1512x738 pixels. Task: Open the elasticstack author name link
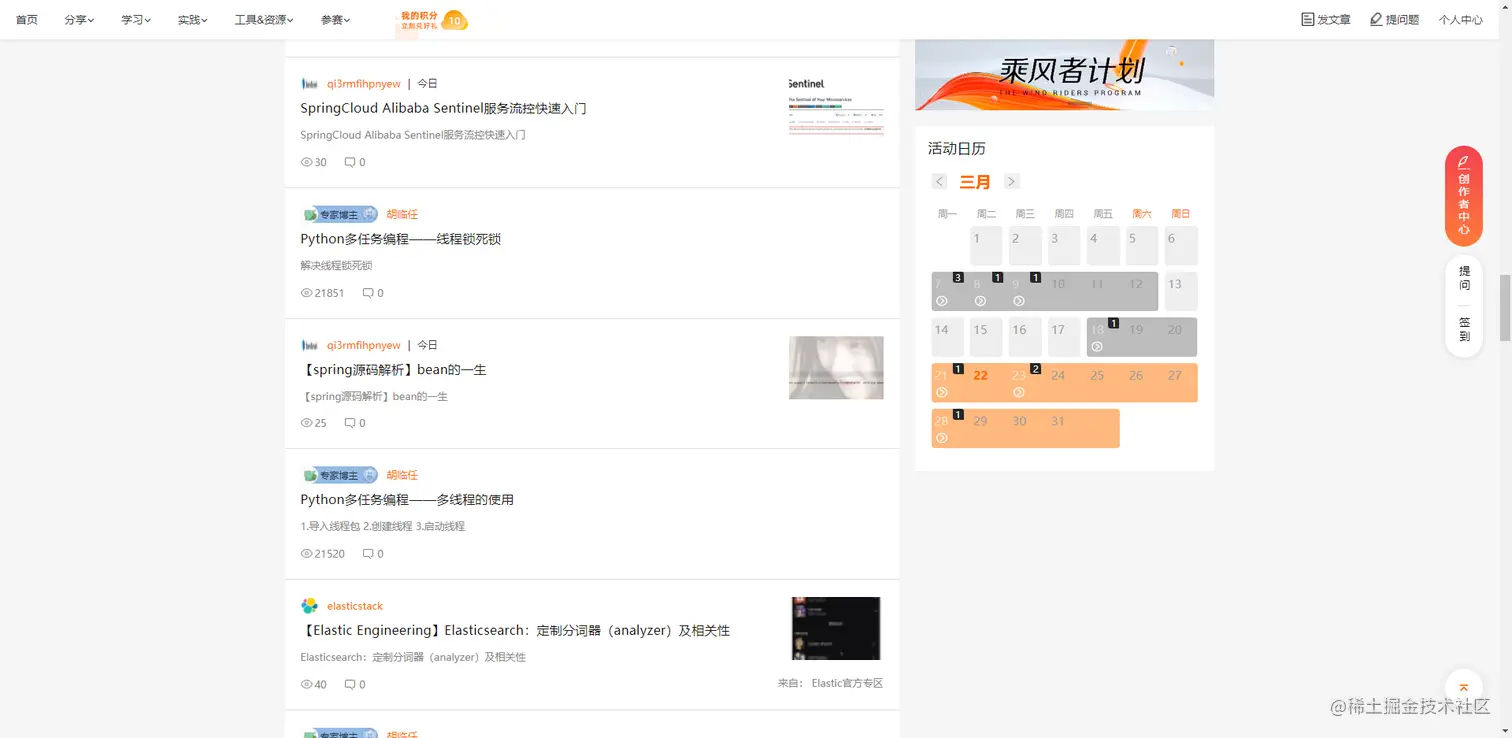point(355,606)
